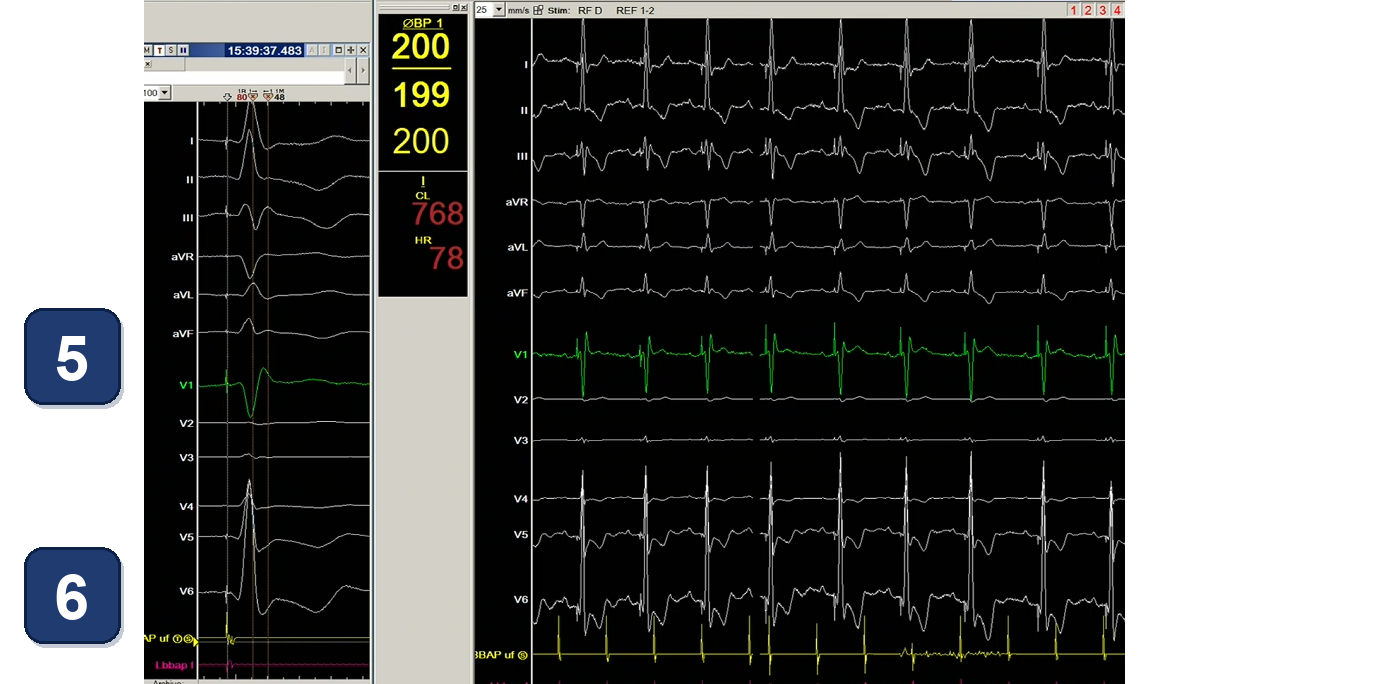This screenshot has height=684, width=1385.
Task: Switch to page 1 in real-time window
Action: [1073, 10]
